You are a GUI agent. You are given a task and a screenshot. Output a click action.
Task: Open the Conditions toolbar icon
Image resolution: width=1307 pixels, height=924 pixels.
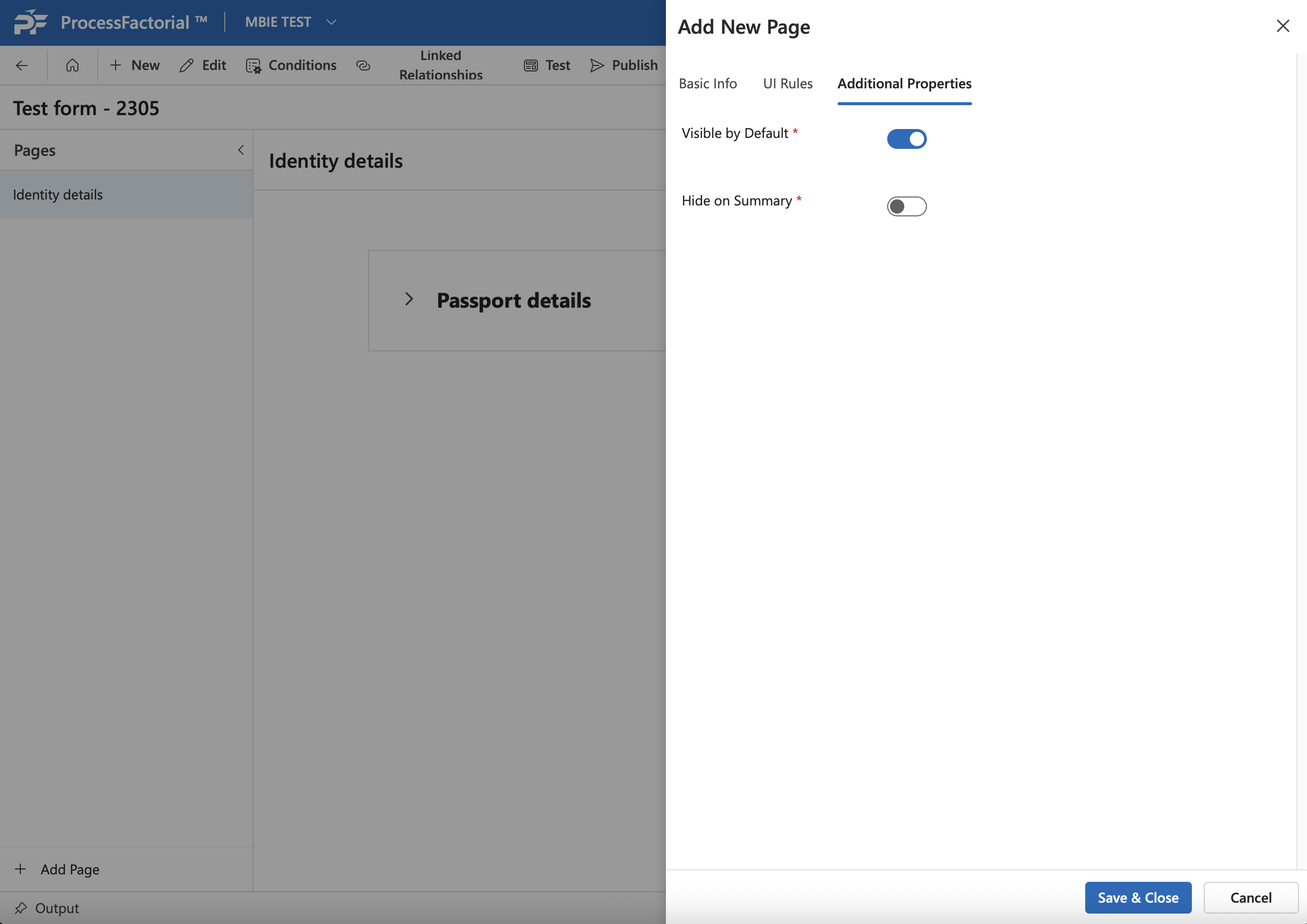tap(254, 66)
